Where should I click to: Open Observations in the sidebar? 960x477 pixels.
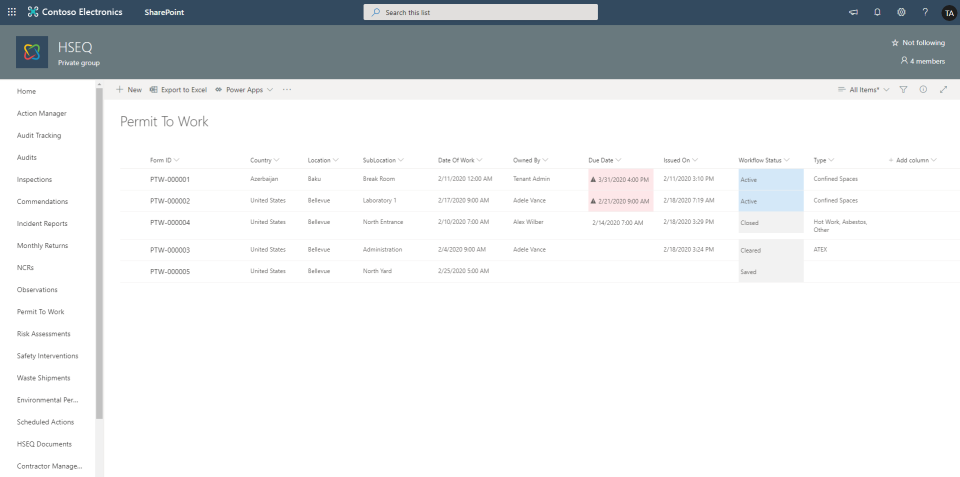coord(37,290)
